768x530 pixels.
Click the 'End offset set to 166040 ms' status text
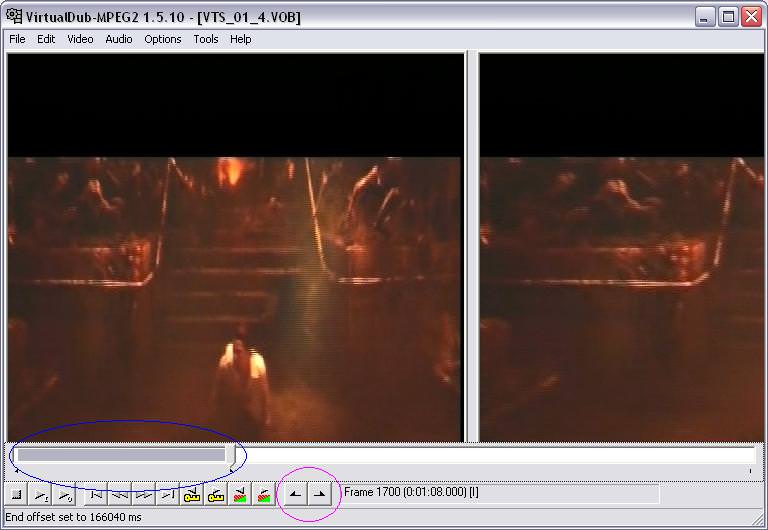73,517
